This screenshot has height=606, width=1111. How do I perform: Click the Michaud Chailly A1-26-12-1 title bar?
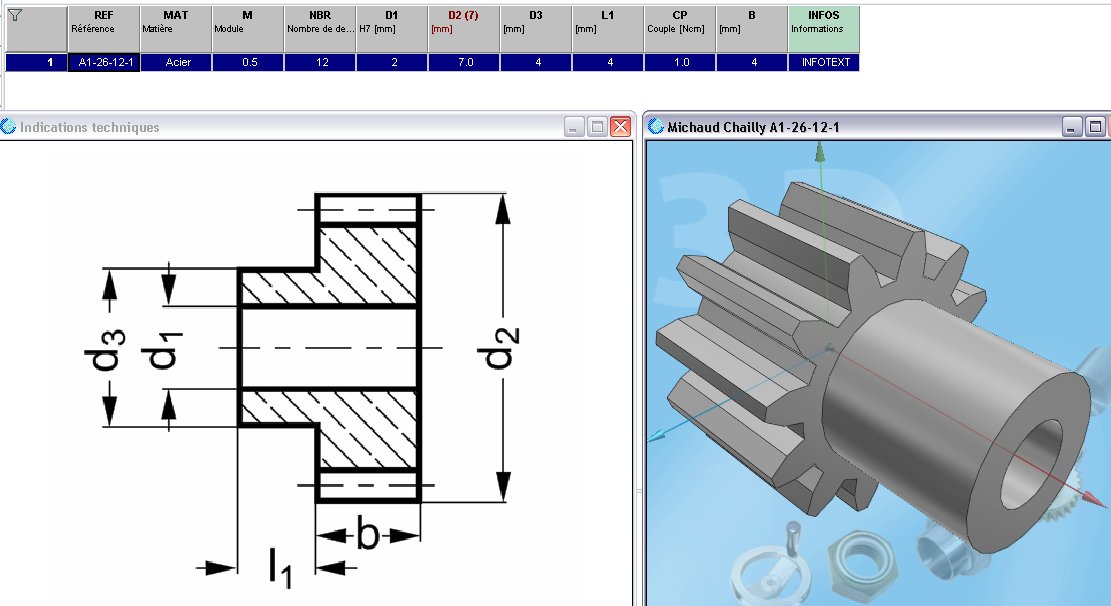[877, 127]
